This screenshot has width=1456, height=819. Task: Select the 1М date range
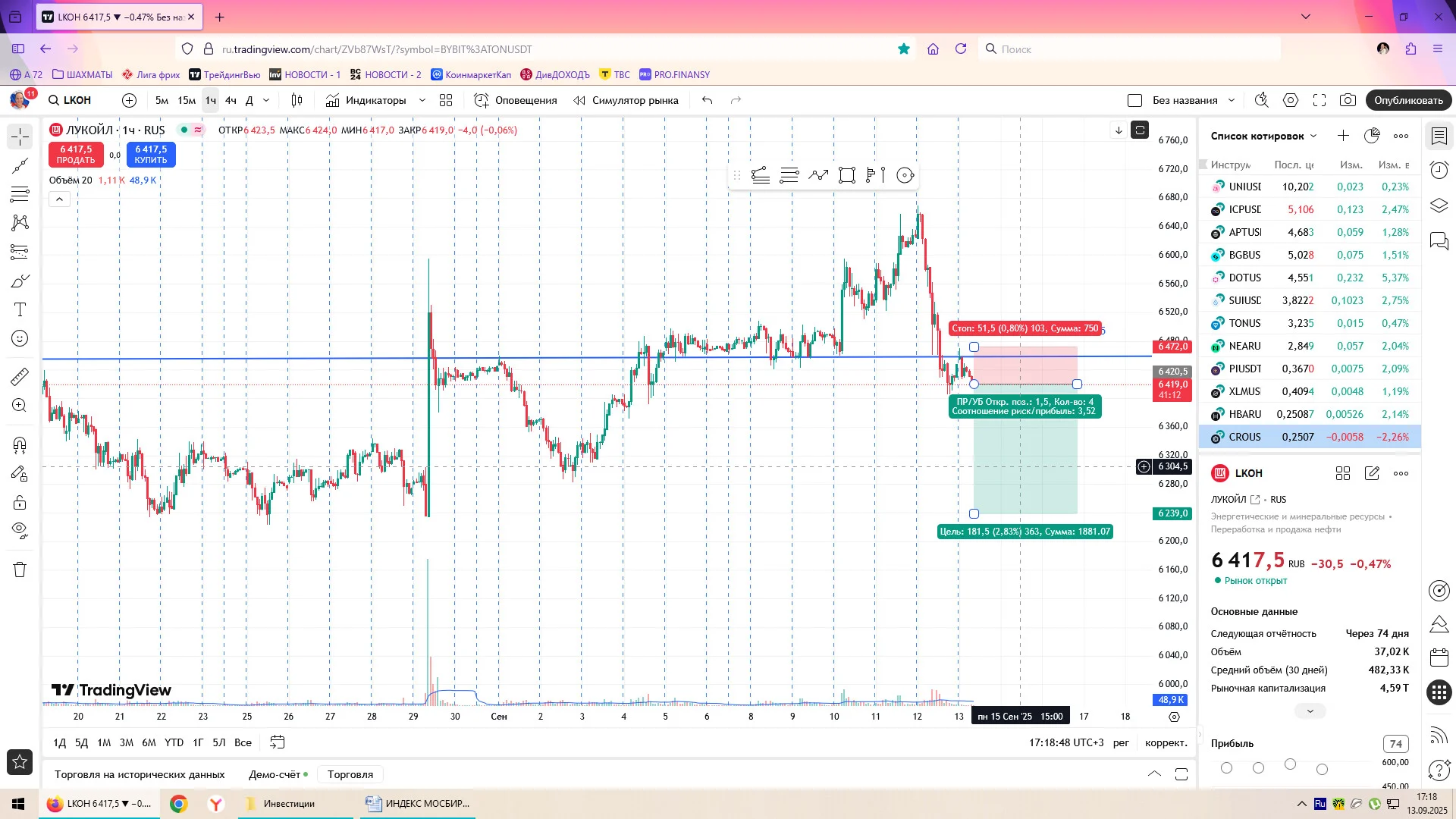tap(104, 742)
